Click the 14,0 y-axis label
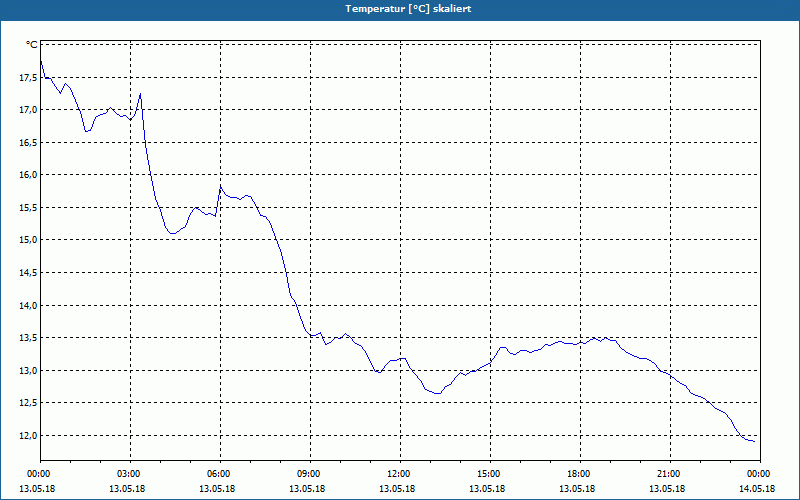Image resolution: width=800 pixels, height=500 pixels. tap(28, 305)
